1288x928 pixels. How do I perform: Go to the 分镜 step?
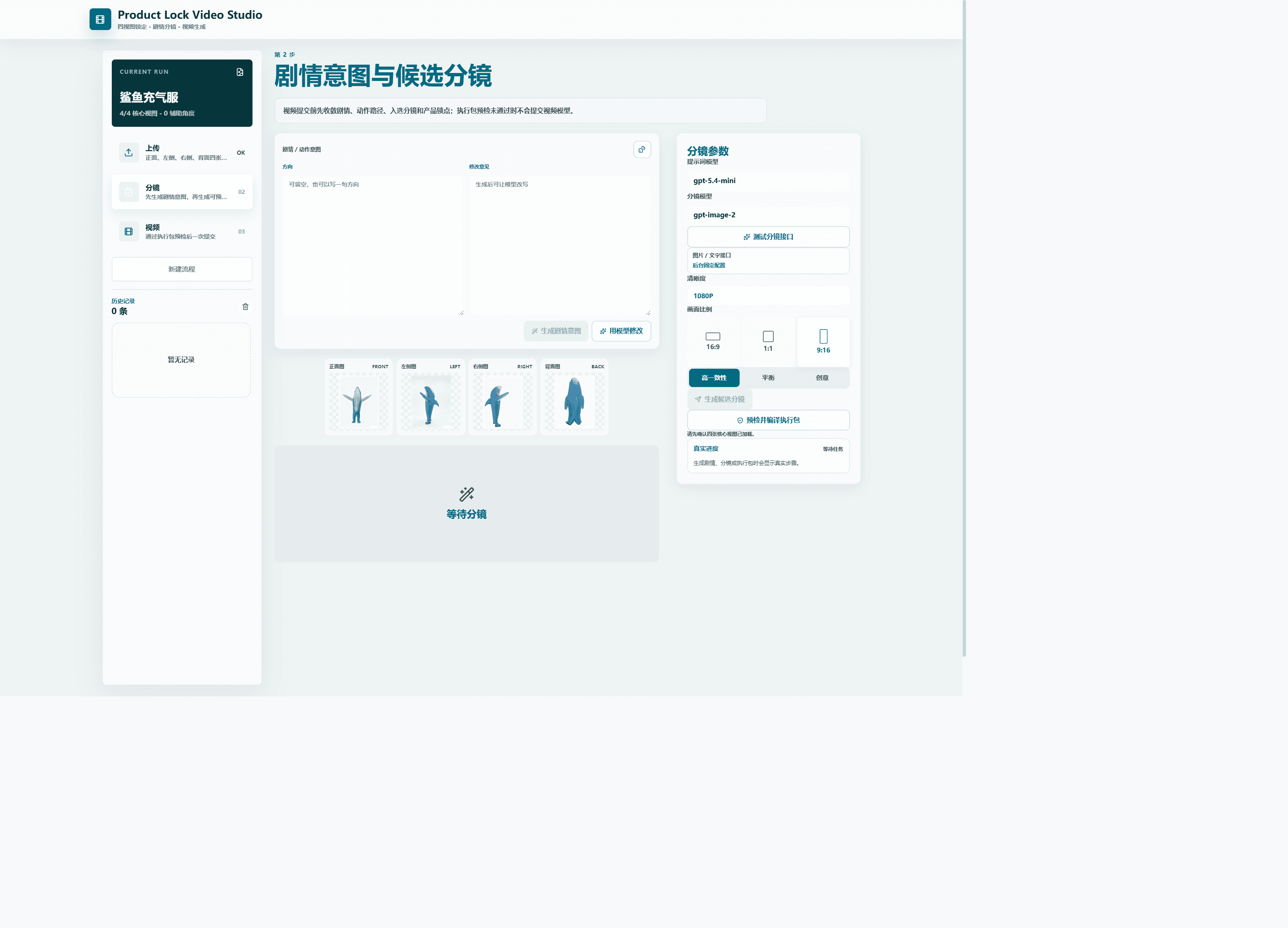pos(182,192)
